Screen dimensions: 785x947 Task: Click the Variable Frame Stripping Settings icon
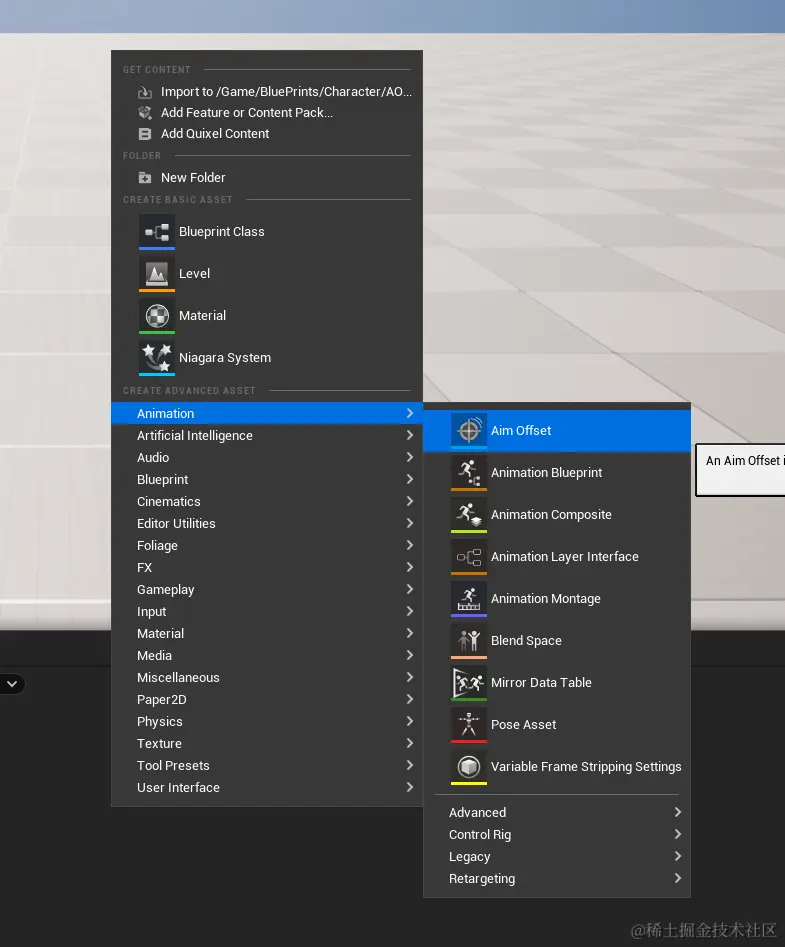[x=469, y=766]
